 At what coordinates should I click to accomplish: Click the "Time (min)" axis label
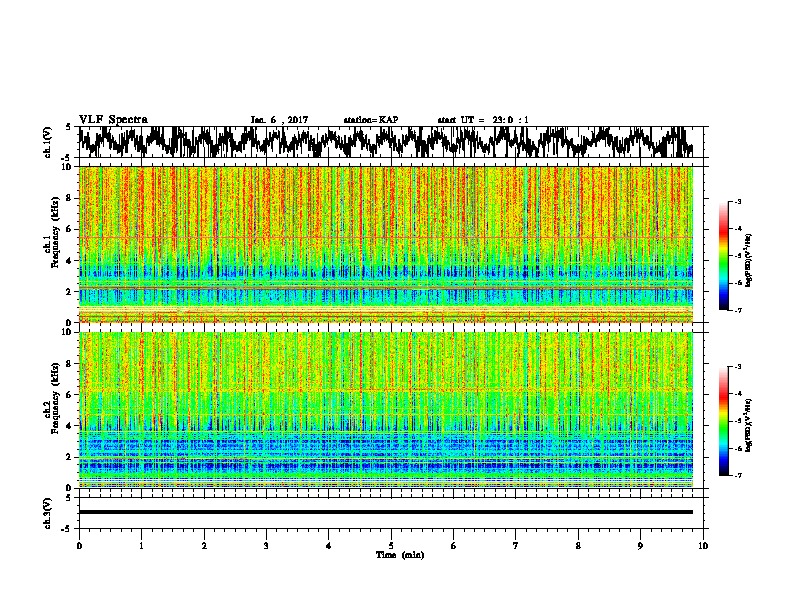click(400, 555)
